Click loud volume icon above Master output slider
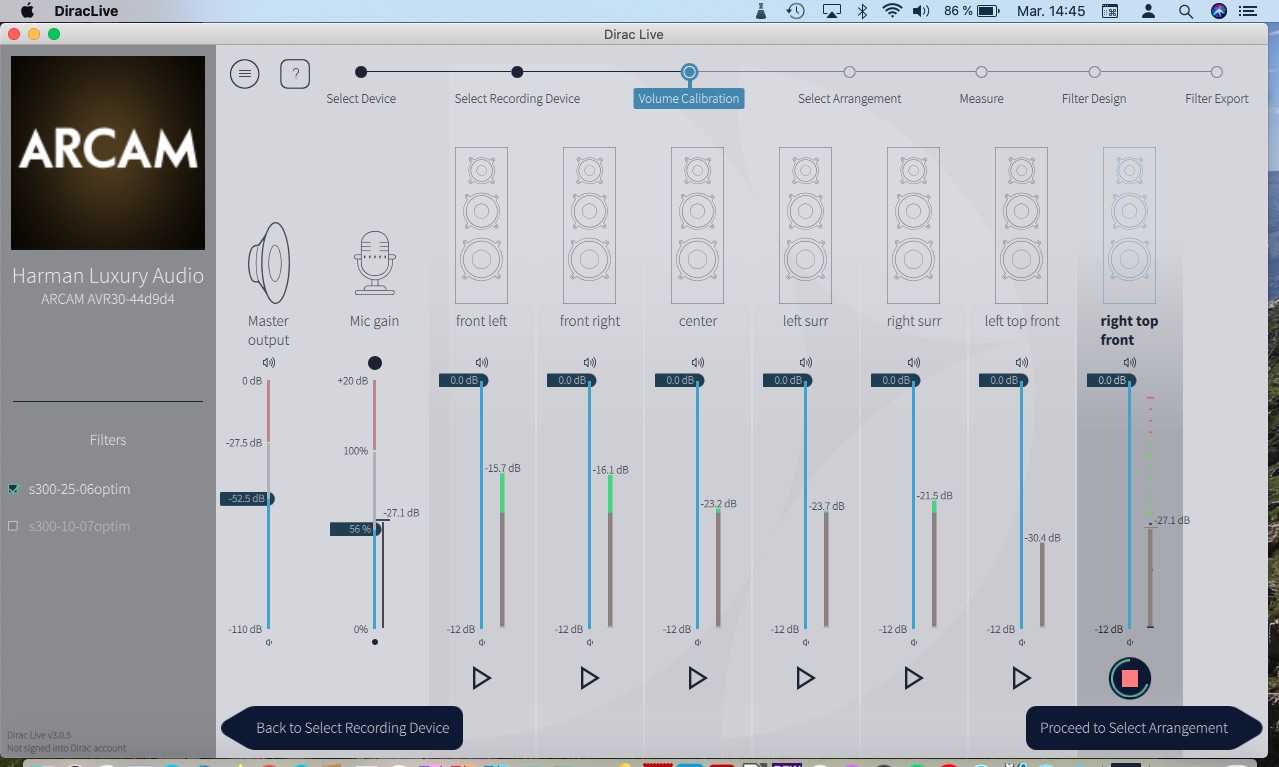 268,362
